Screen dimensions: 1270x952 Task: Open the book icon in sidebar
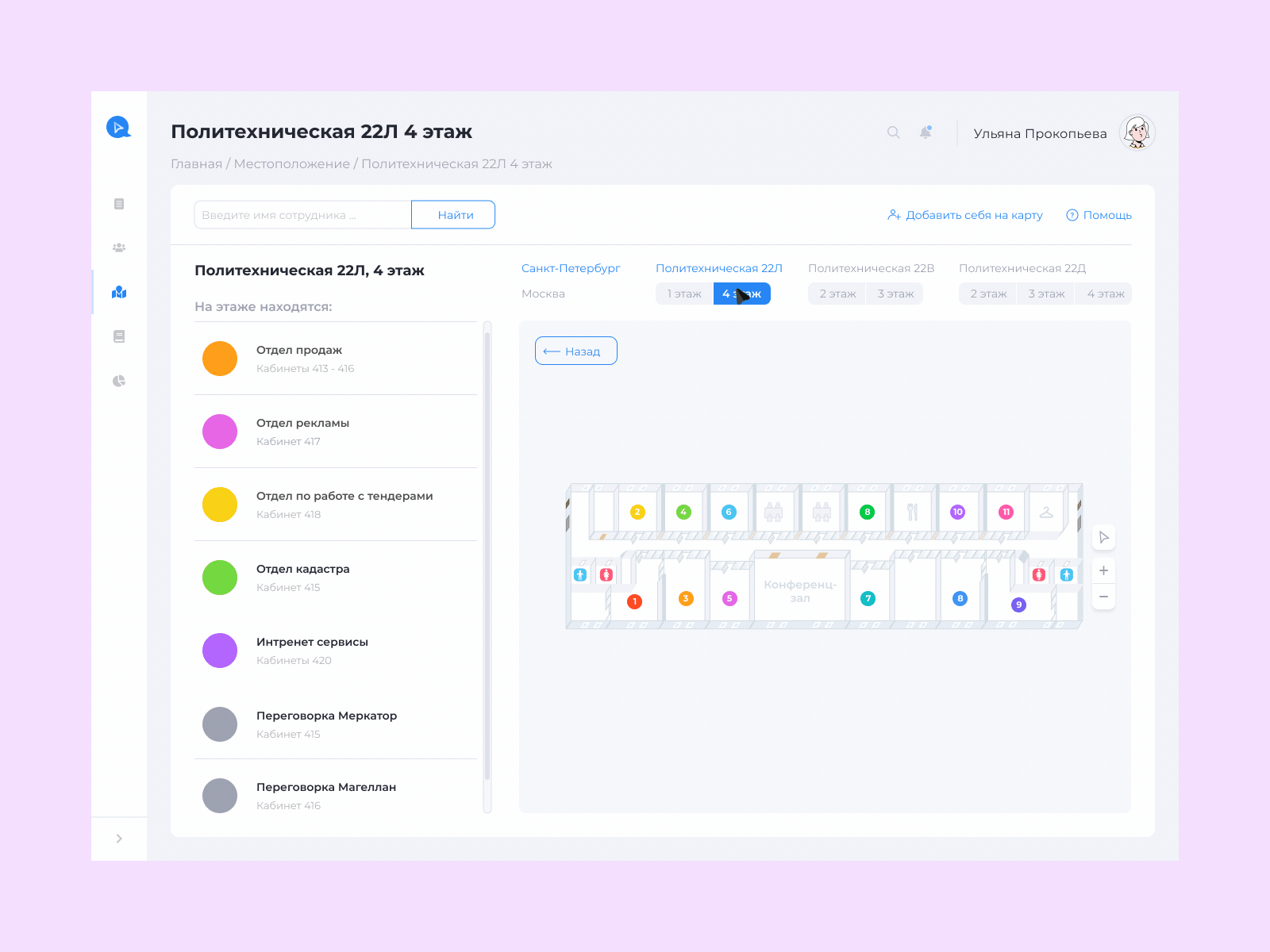coord(119,336)
